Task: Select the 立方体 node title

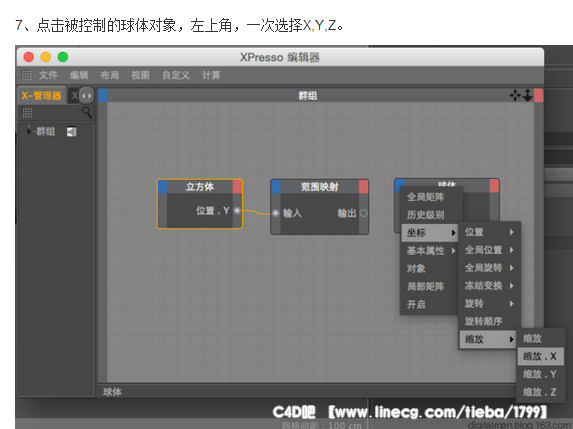Action: click(200, 187)
